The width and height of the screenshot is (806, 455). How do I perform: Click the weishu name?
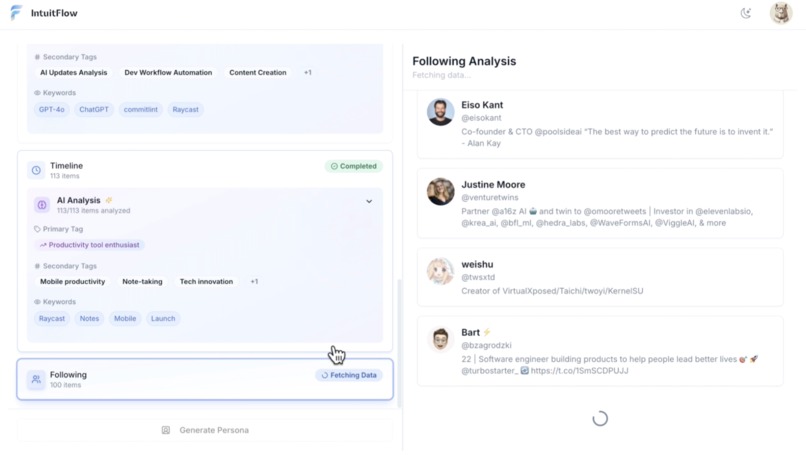click(x=477, y=264)
